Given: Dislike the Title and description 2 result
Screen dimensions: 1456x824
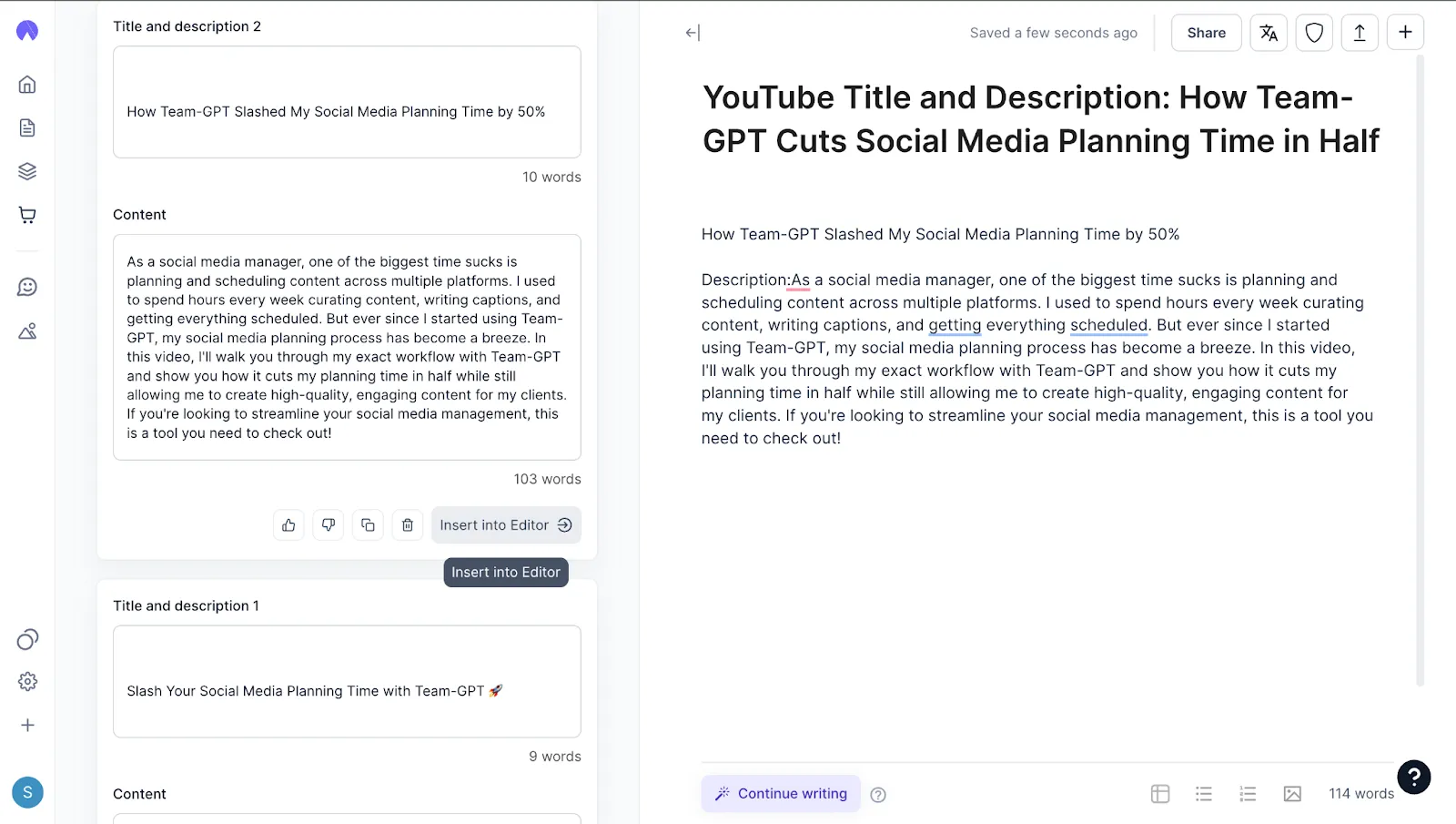Looking at the screenshot, I should (329, 525).
